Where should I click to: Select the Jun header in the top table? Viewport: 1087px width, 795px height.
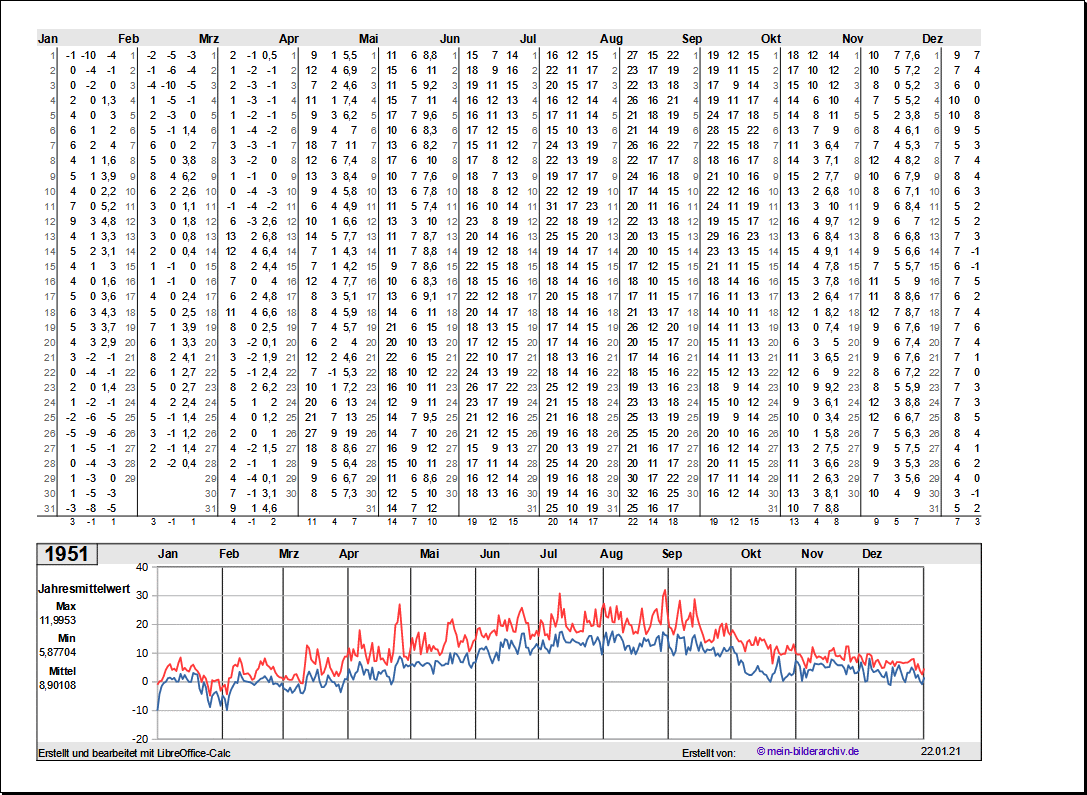tap(450, 39)
